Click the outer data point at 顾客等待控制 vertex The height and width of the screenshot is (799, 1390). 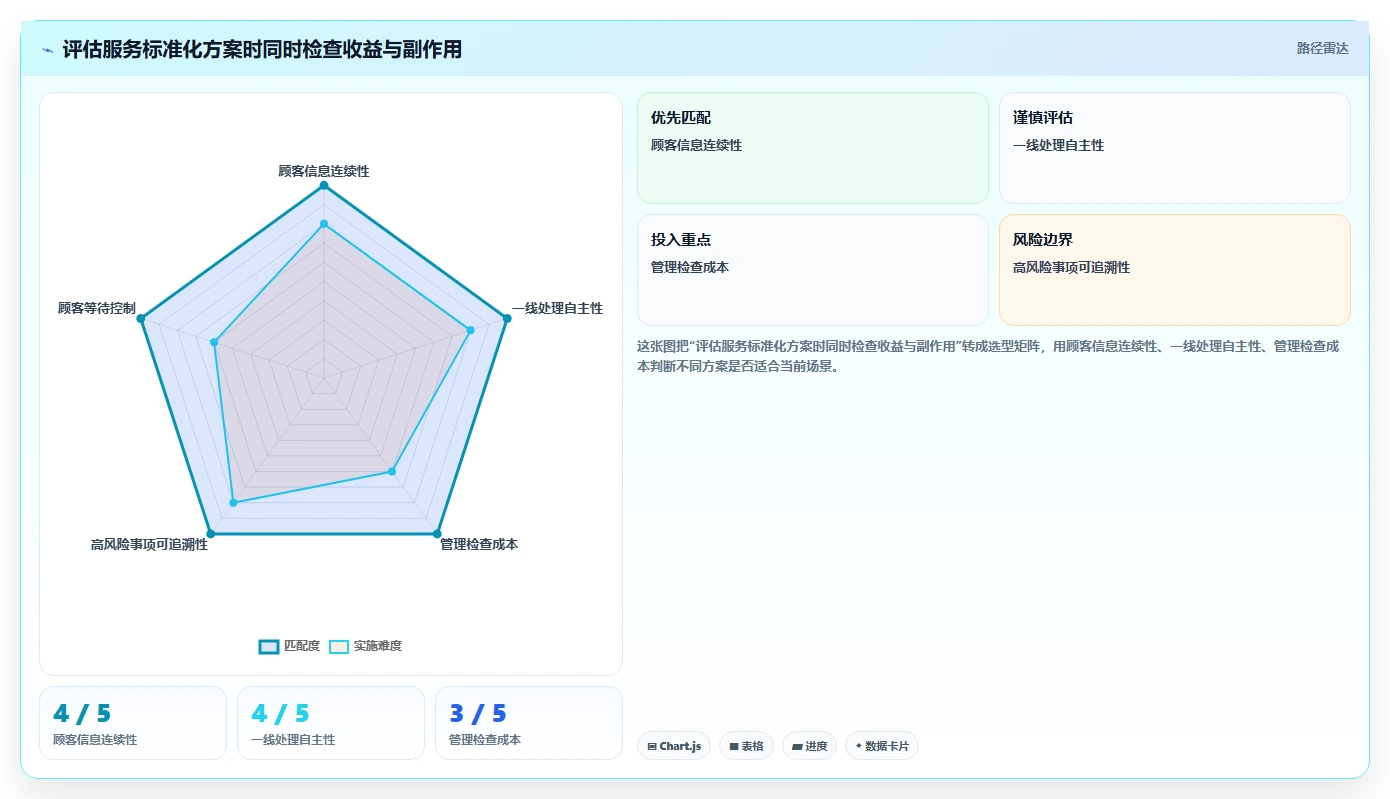pyautogui.click(x=141, y=319)
